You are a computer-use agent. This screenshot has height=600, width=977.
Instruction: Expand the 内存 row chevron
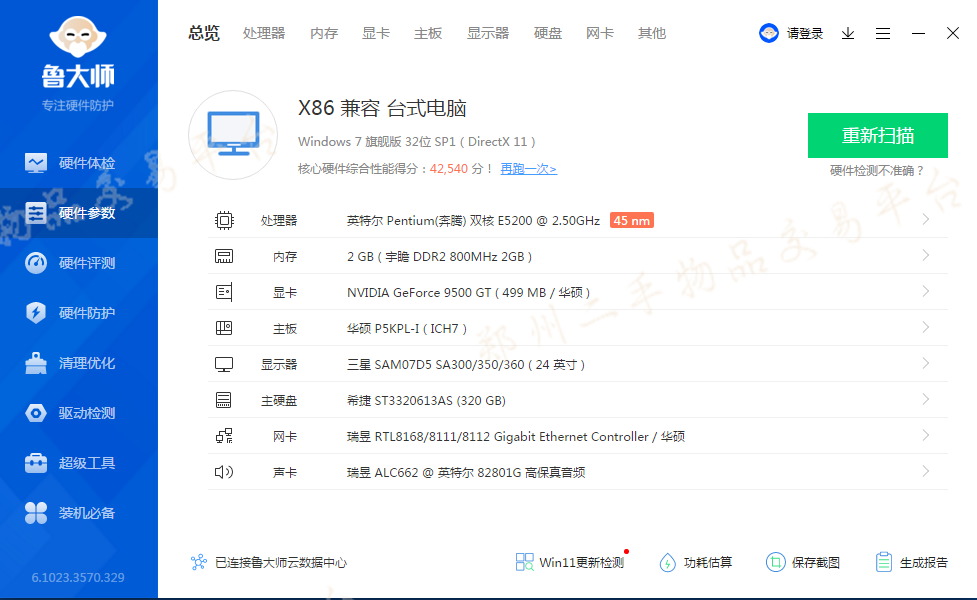coord(926,255)
